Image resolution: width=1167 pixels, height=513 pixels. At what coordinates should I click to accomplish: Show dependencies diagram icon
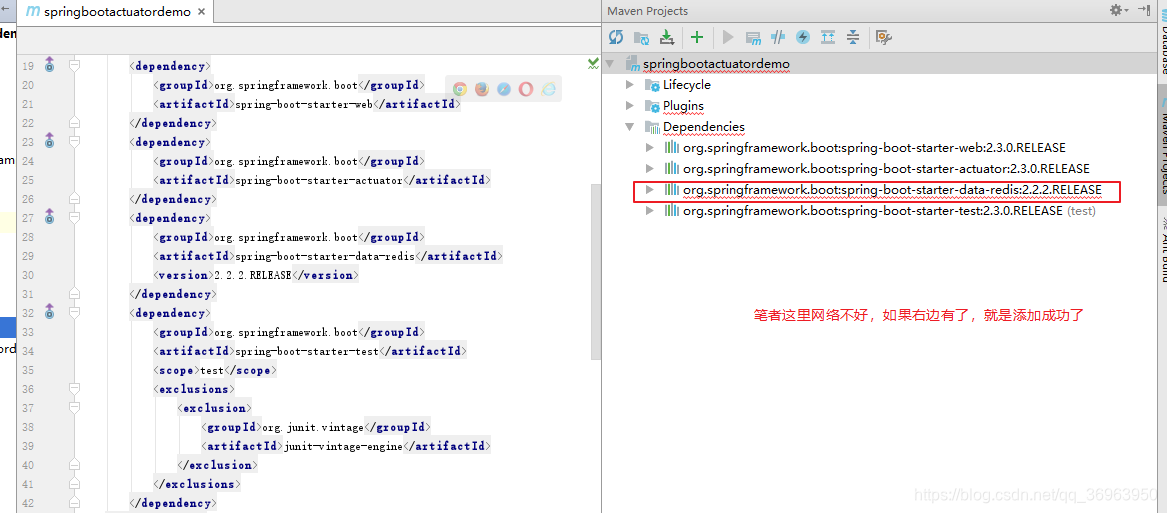pos(828,37)
